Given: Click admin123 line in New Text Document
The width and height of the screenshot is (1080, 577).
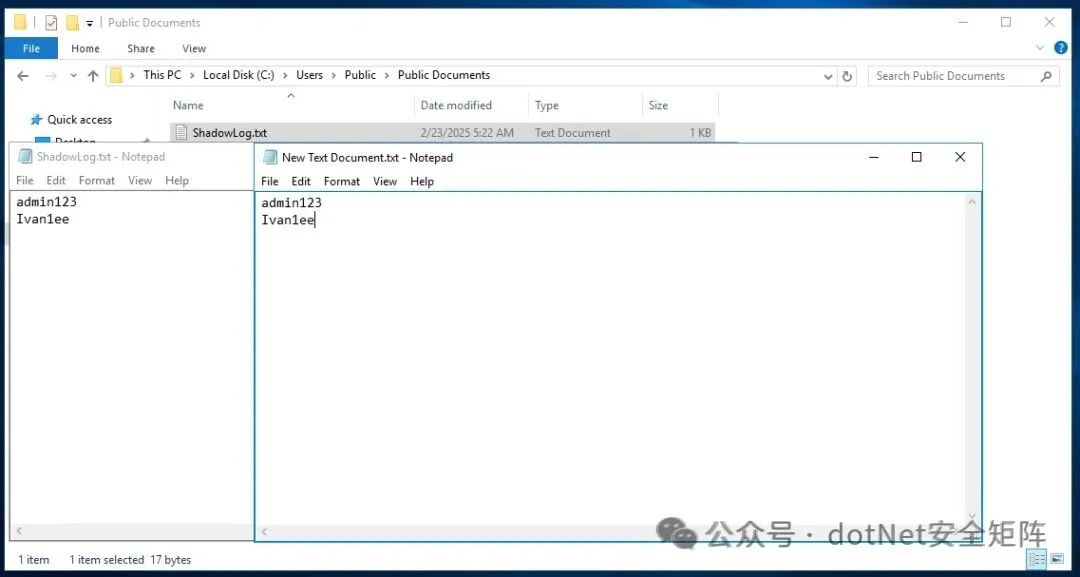Looking at the screenshot, I should point(291,203).
